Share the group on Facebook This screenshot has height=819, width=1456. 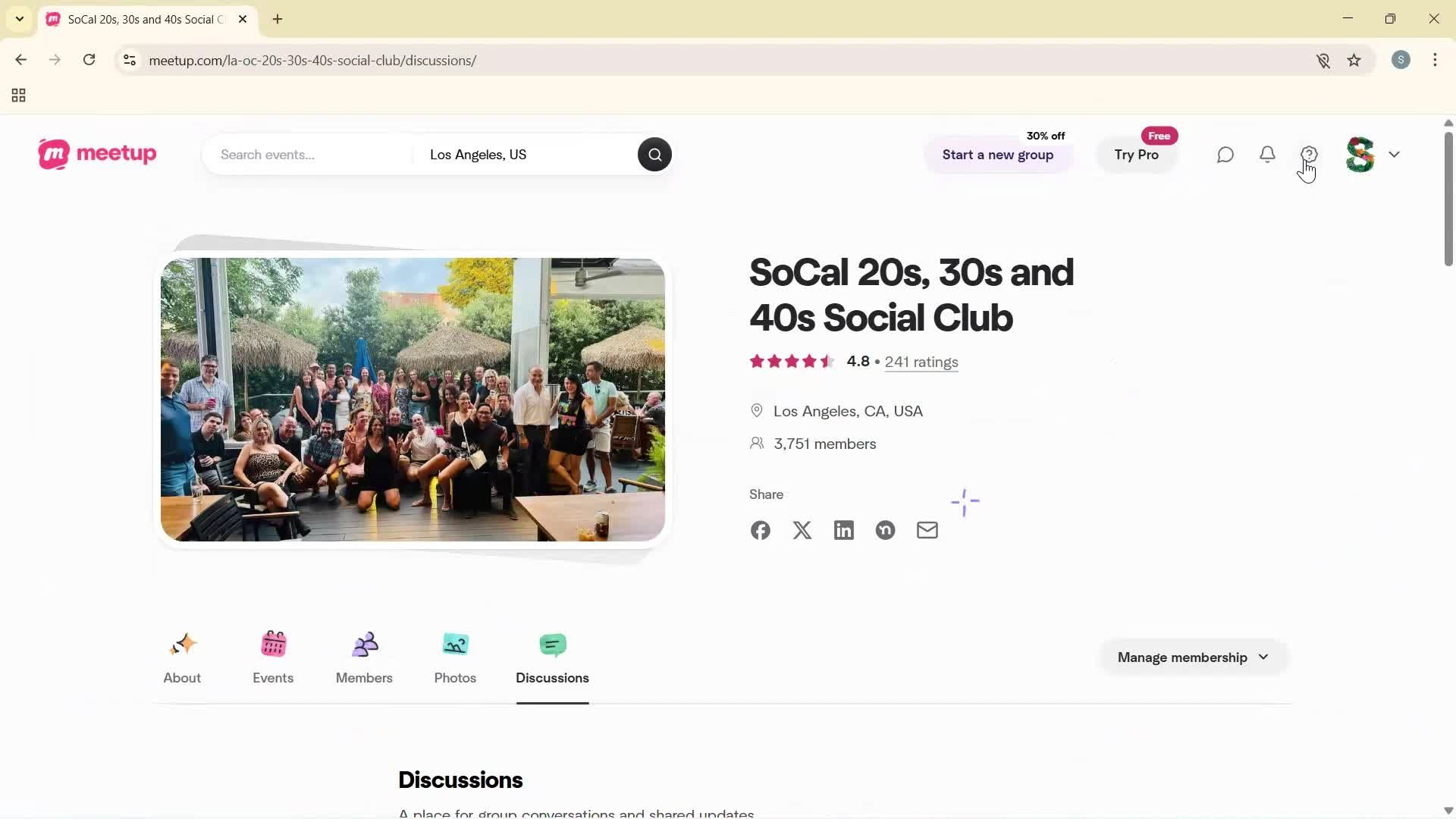coord(760,529)
